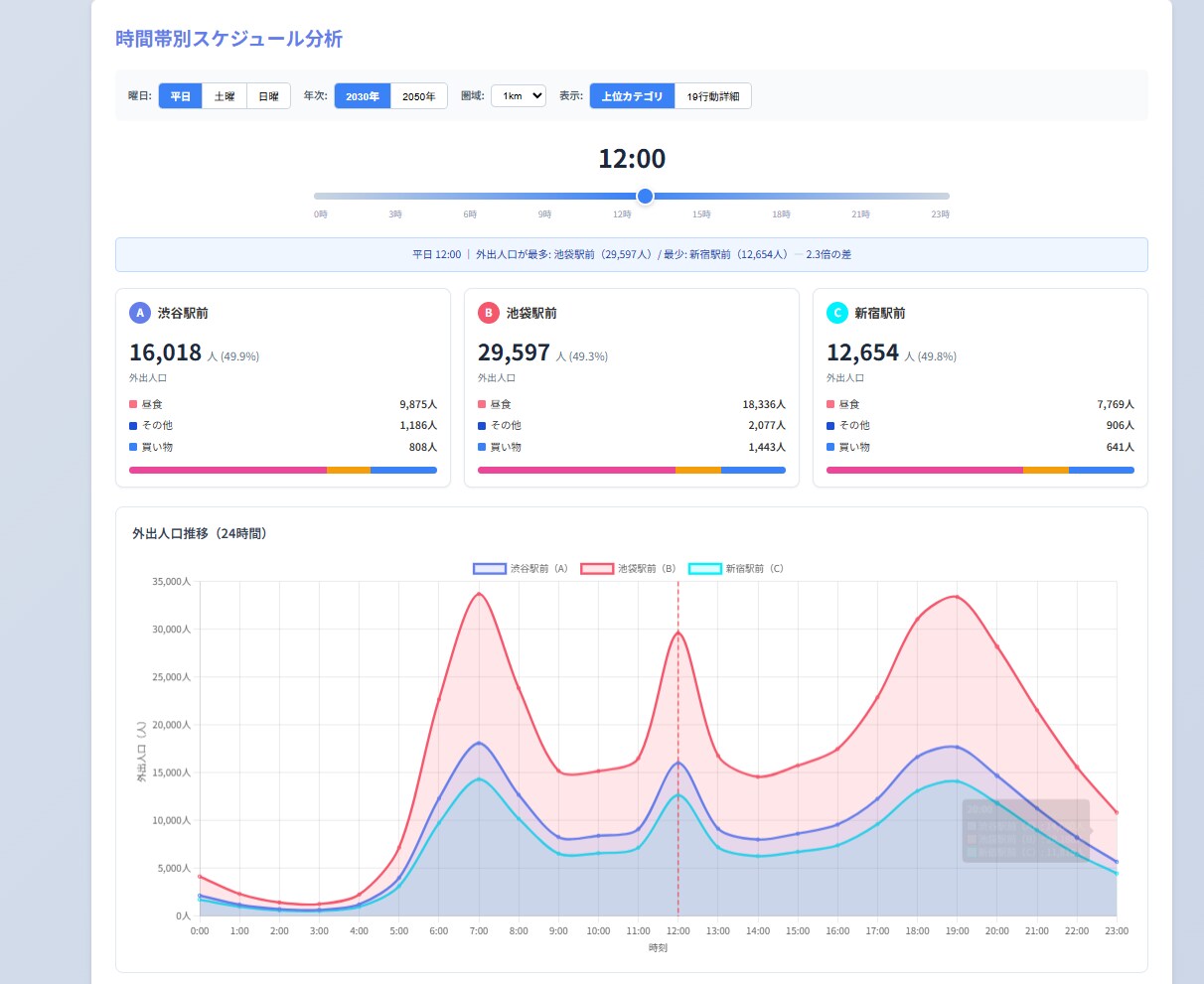Viewport: 1204px width, 984px height.
Task: Click the 時間帯別スケジュール分析 page title
Action: (x=229, y=39)
